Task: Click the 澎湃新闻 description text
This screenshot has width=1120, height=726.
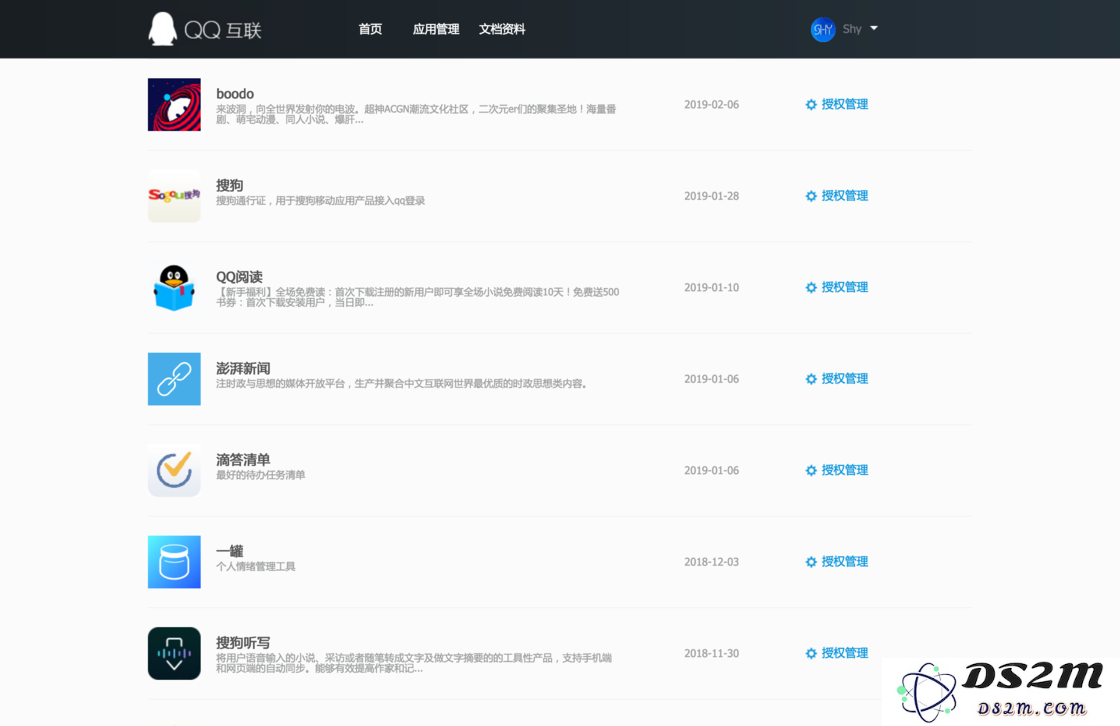Action: click(402, 384)
